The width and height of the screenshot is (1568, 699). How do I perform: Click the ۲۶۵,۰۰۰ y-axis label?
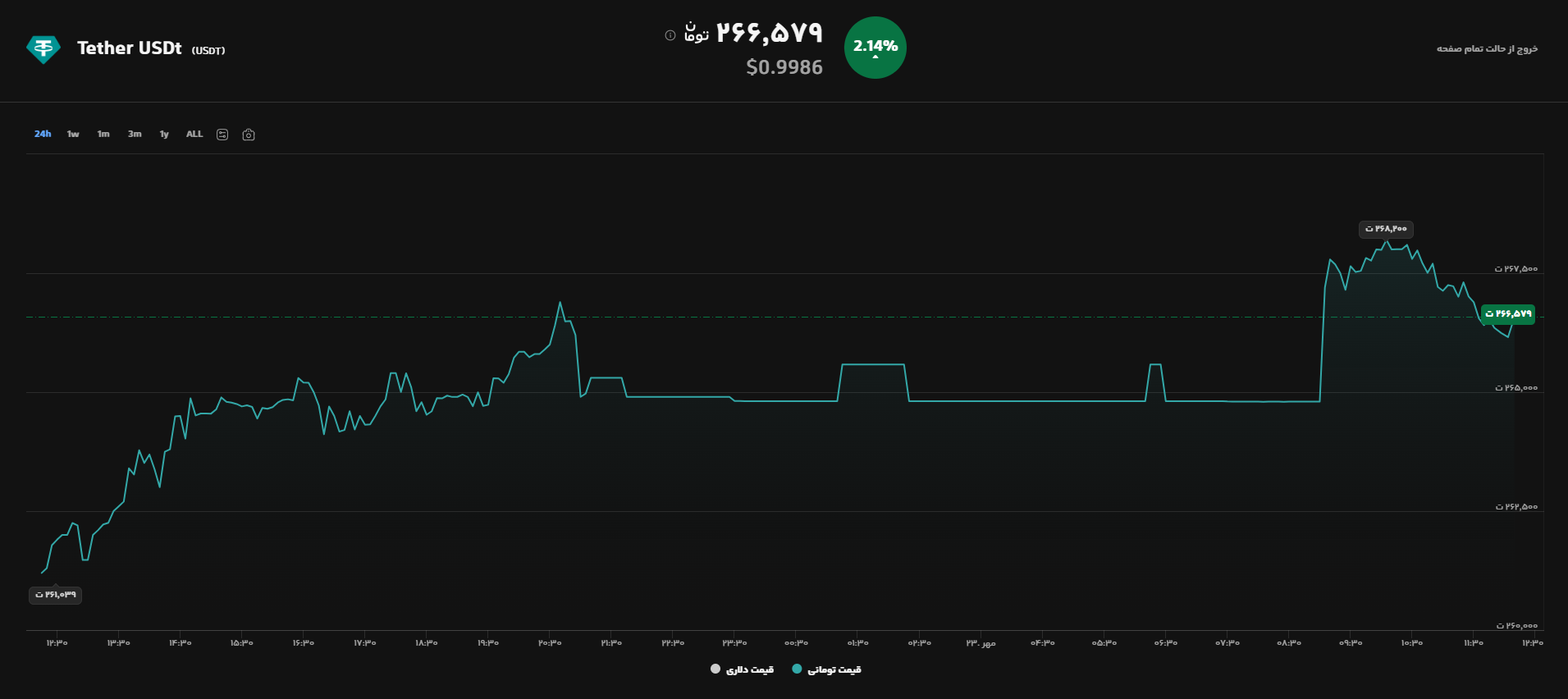pyautogui.click(x=1516, y=388)
